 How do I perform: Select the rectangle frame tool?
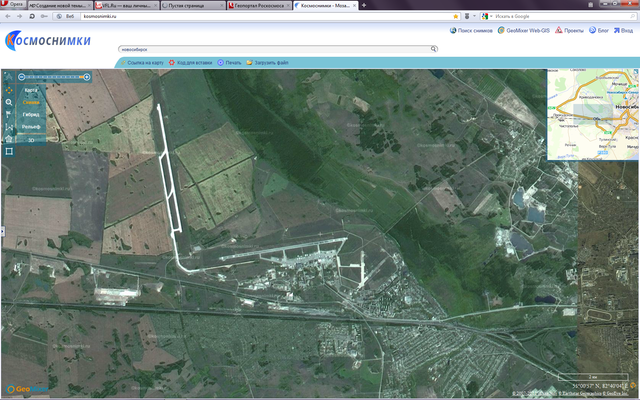pos(9,151)
